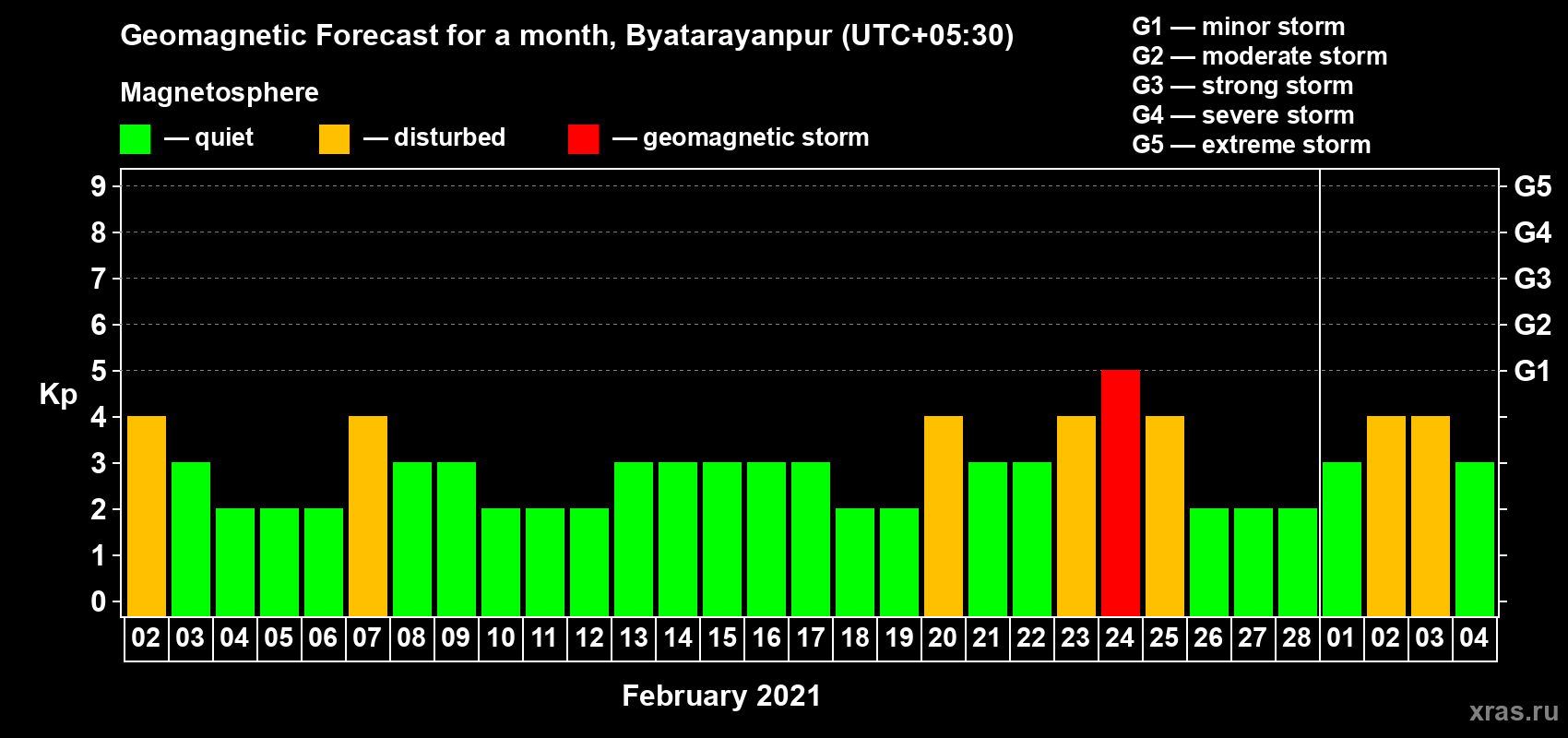
Task: Click Kp value 5 on left axis
Action: pos(99,371)
